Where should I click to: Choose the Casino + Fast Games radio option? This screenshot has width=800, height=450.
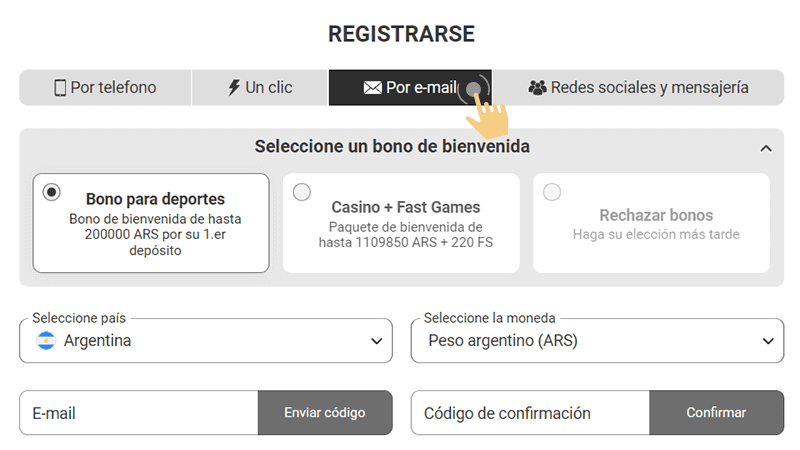tap(301, 192)
